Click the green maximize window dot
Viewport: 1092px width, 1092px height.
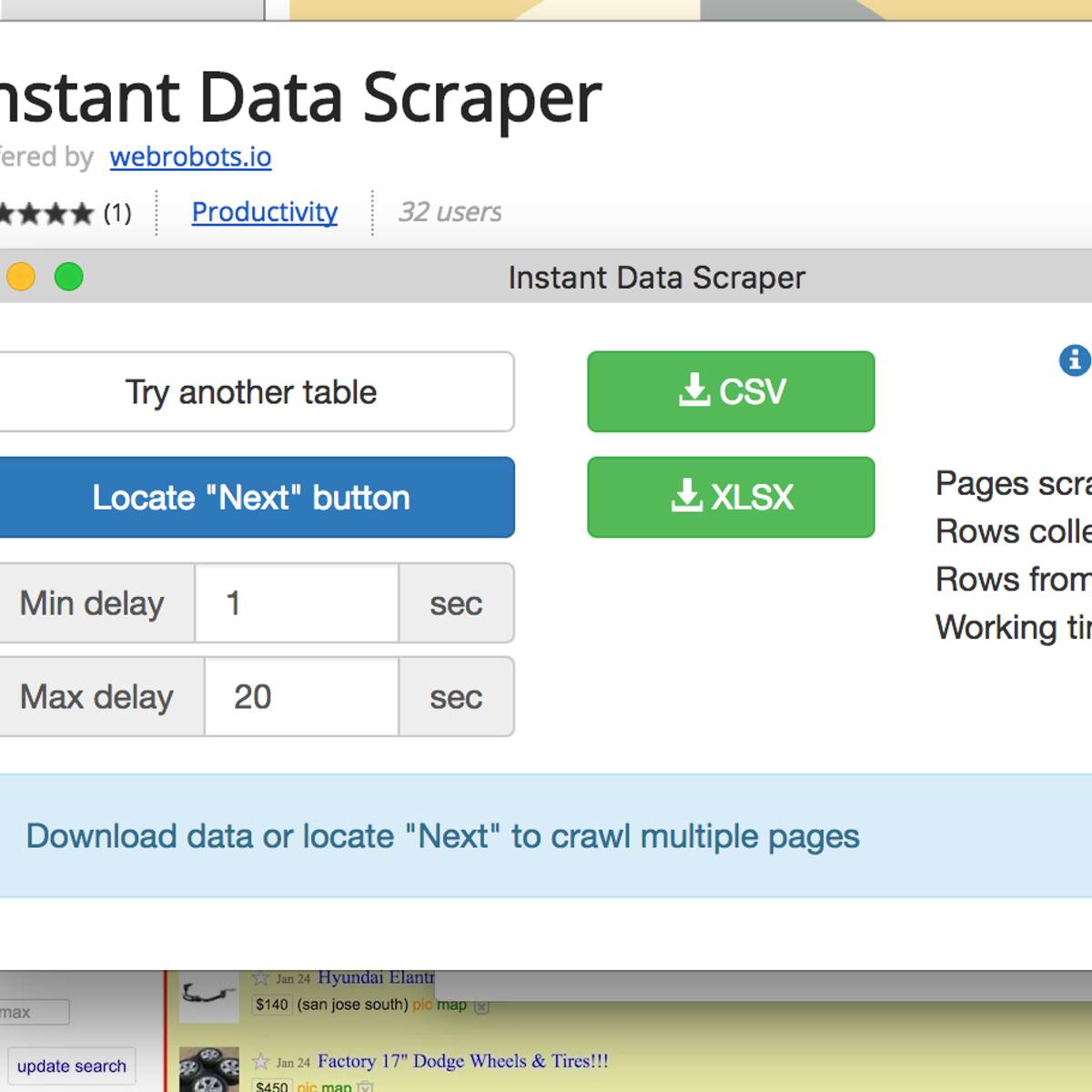pos(68,277)
